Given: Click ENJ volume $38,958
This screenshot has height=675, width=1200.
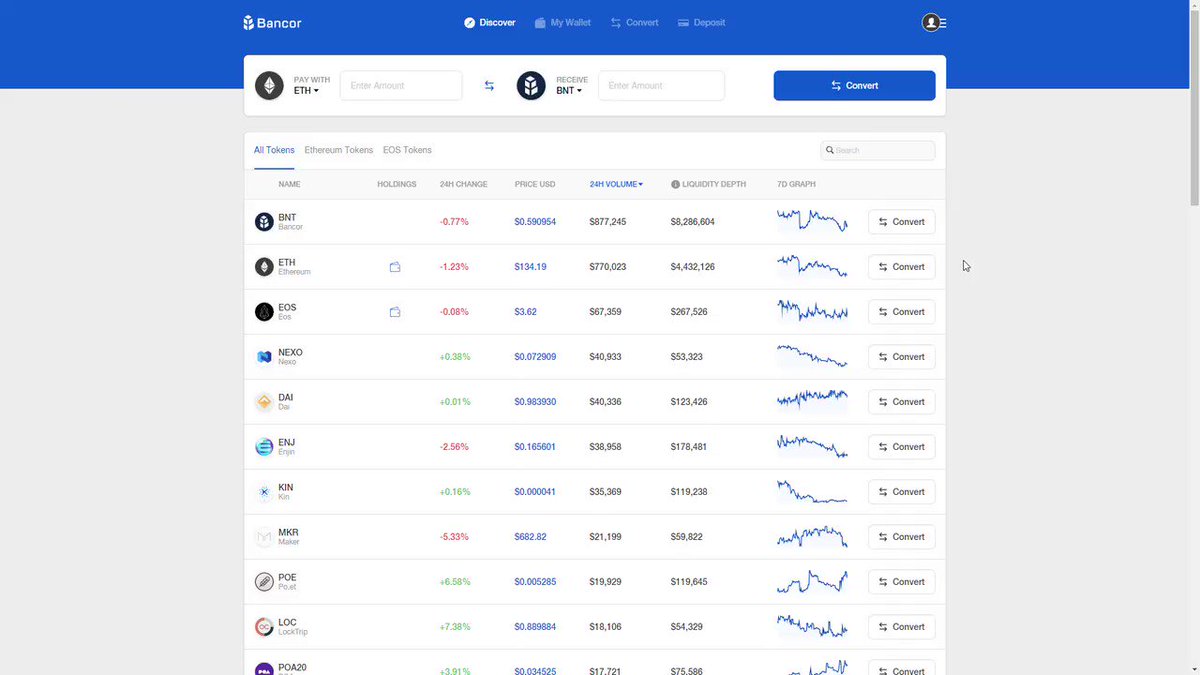Looking at the screenshot, I should click(x=605, y=447).
